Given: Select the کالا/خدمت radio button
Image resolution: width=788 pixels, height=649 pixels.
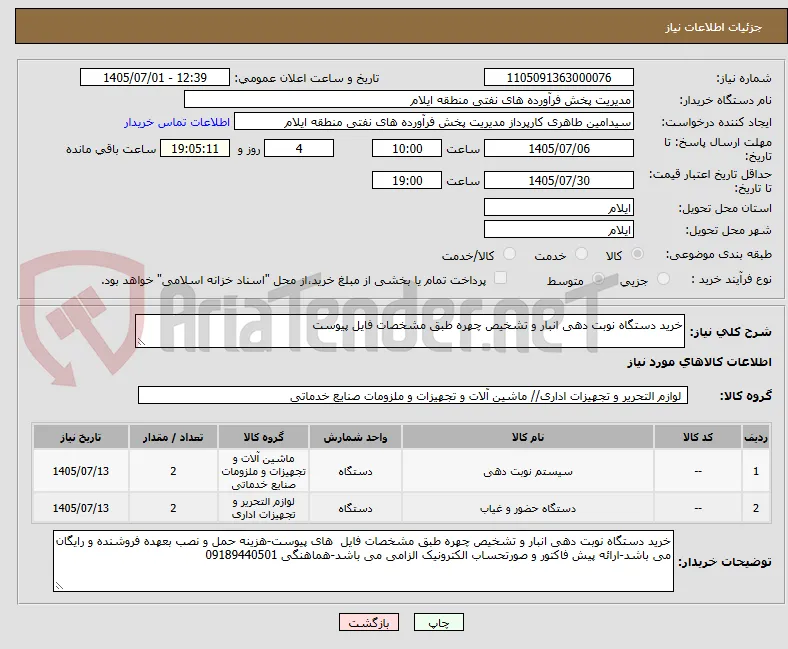Looking at the screenshot, I should (510, 254).
